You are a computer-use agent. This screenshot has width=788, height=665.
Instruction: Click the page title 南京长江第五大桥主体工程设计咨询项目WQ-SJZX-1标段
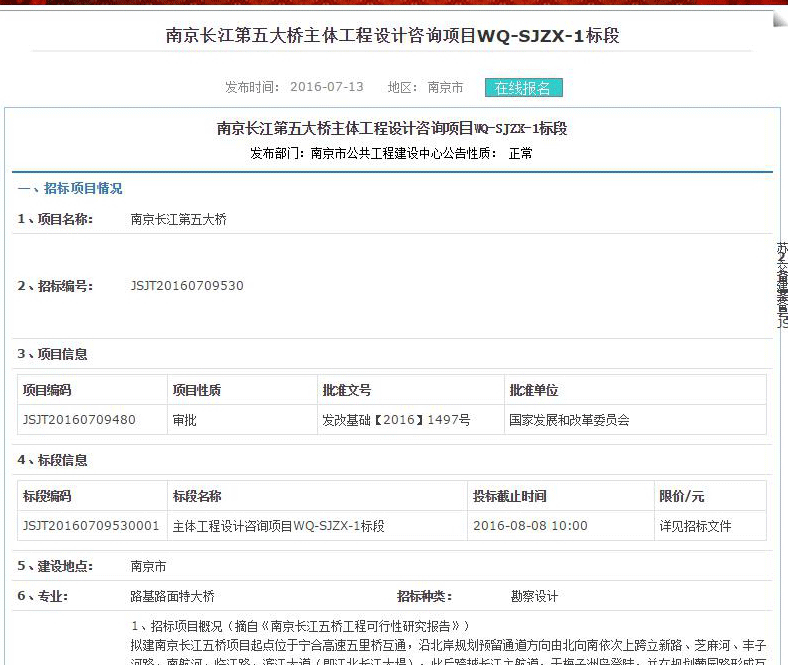[392, 36]
